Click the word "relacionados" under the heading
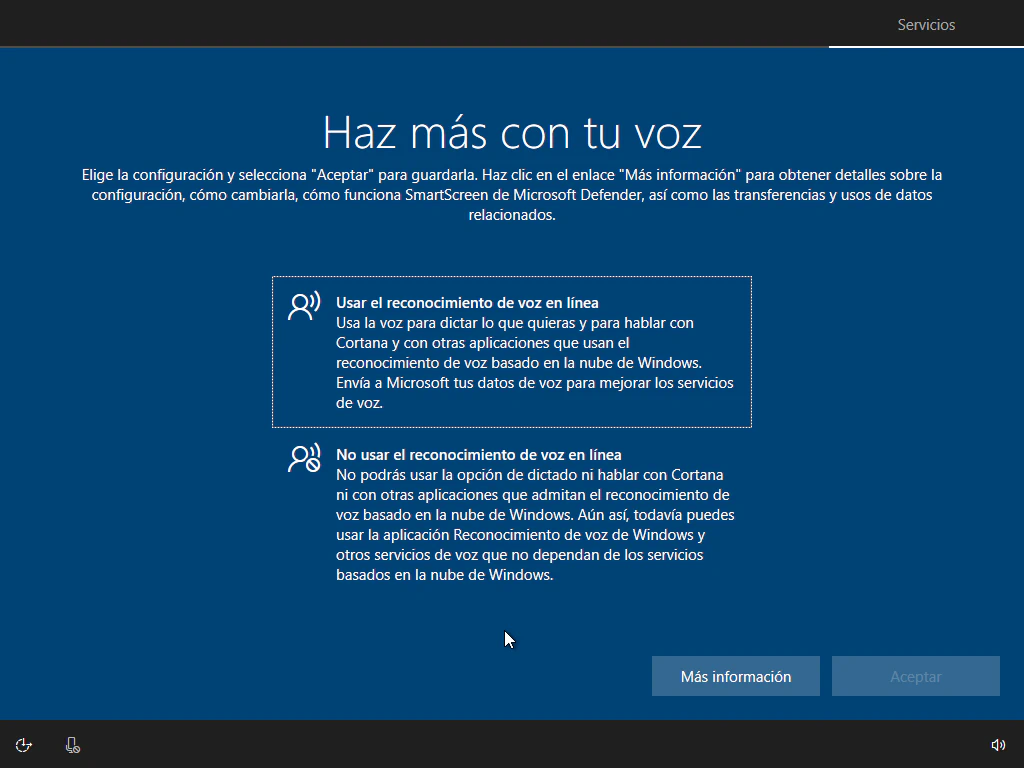 click(x=512, y=215)
